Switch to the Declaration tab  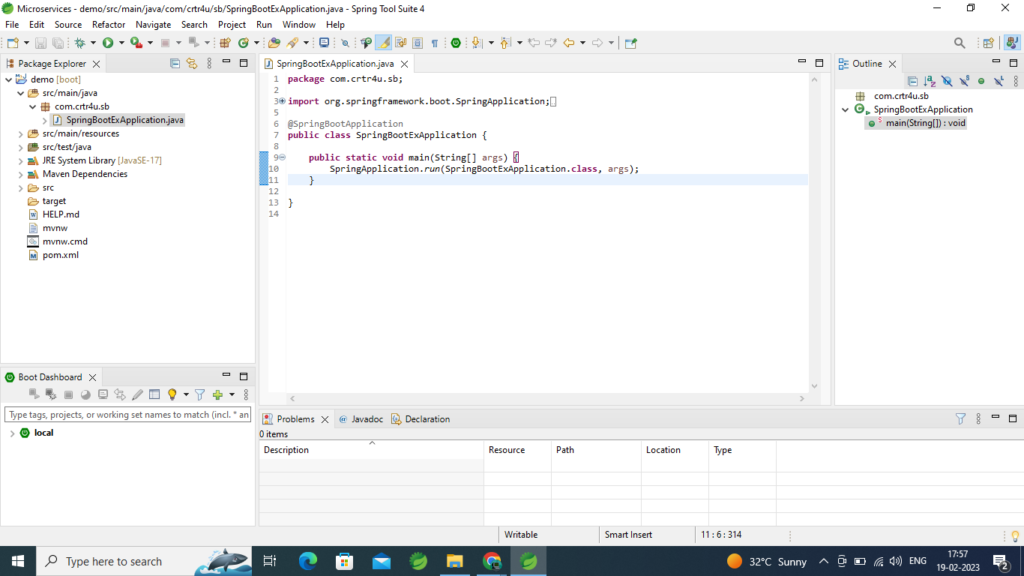pos(421,419)
